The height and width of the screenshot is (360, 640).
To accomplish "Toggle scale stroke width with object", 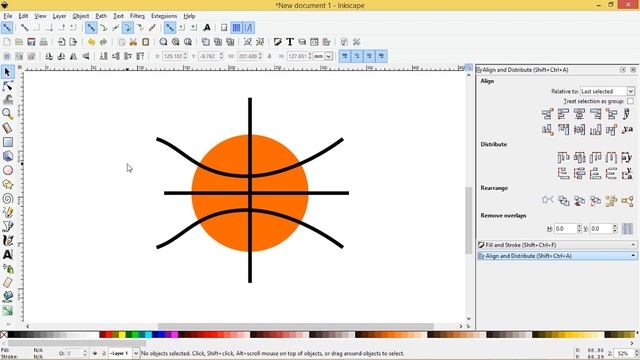I will (345, 56).
